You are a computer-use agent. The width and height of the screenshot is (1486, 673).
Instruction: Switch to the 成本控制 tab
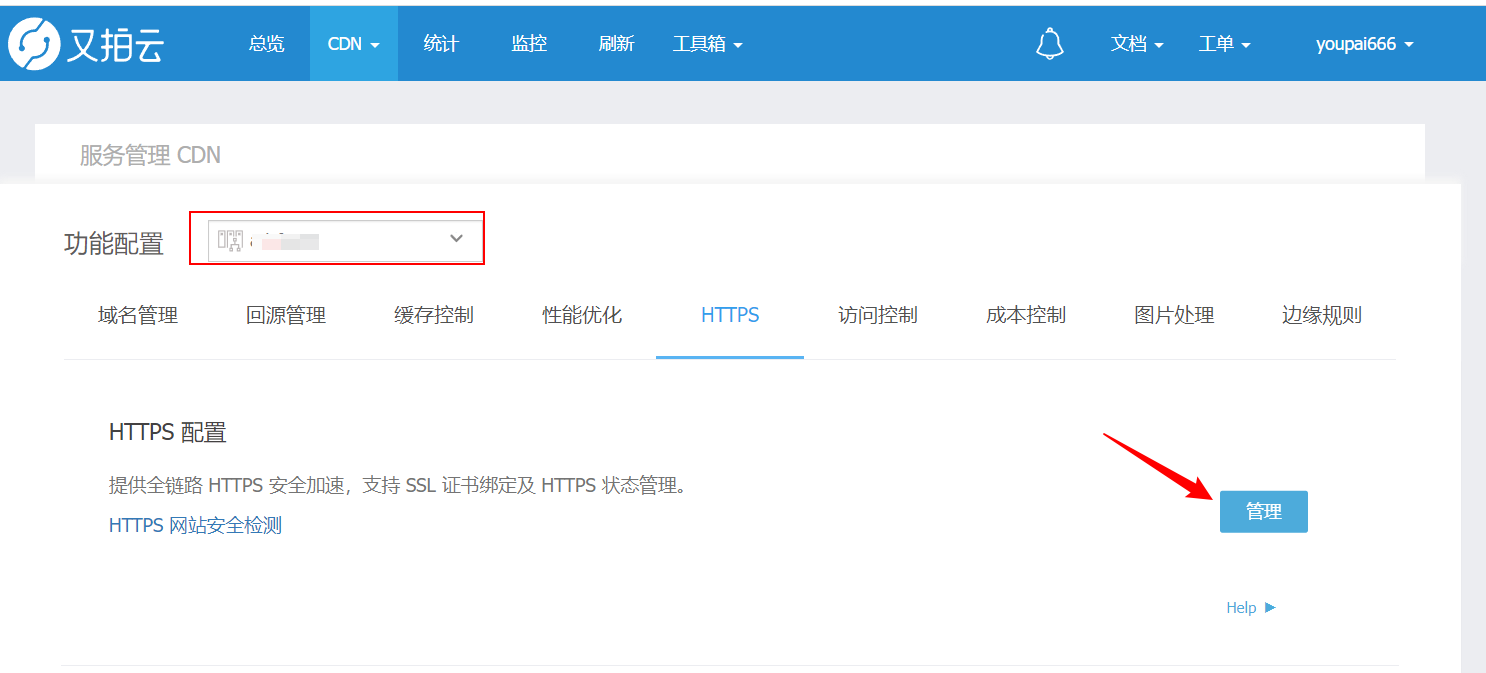(x=1026, y=316)
